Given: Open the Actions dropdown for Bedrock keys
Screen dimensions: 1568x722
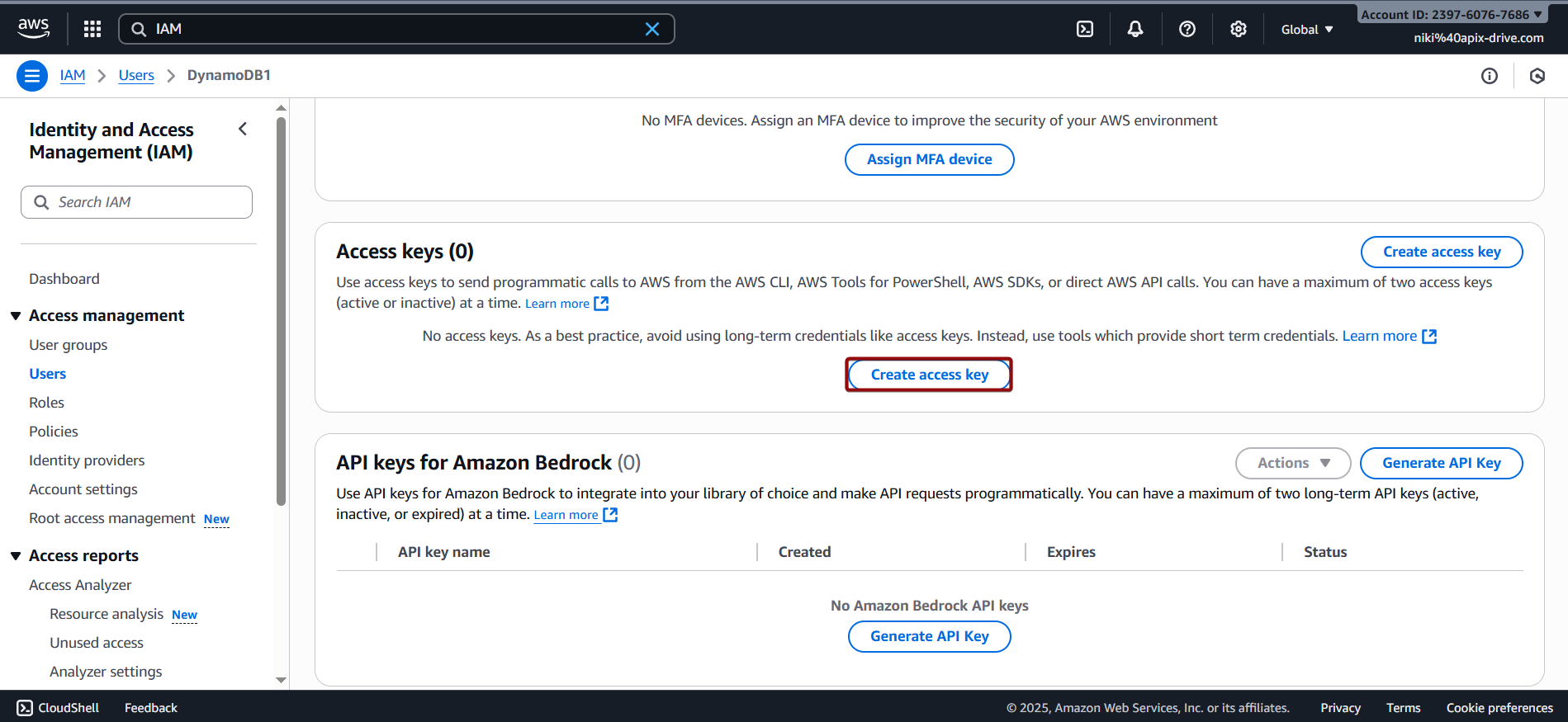Looking at the screenshot, I should pos(1292,463).
